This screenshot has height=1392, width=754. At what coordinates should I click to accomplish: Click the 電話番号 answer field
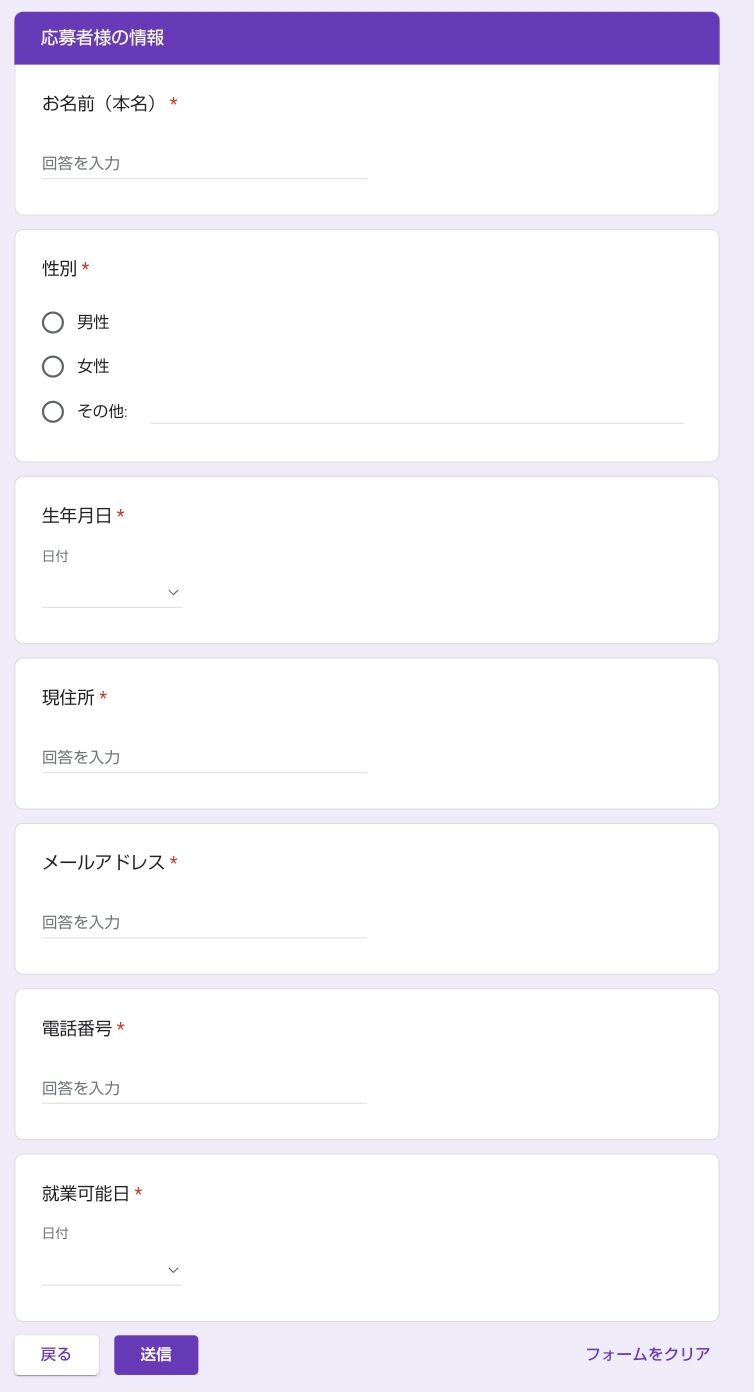[204, 1088]
